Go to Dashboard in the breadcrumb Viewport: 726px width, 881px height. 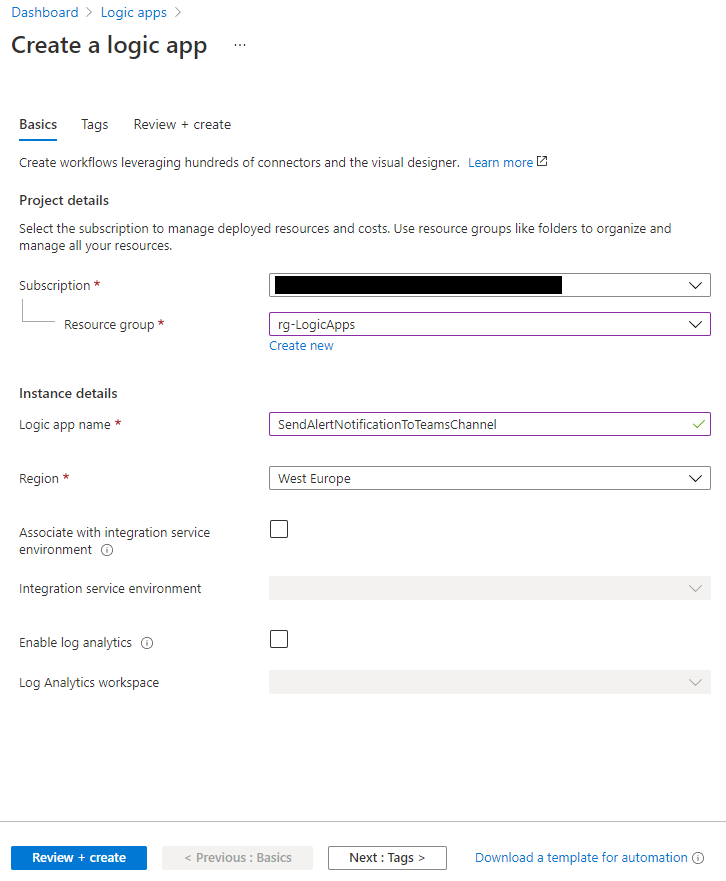46,13
